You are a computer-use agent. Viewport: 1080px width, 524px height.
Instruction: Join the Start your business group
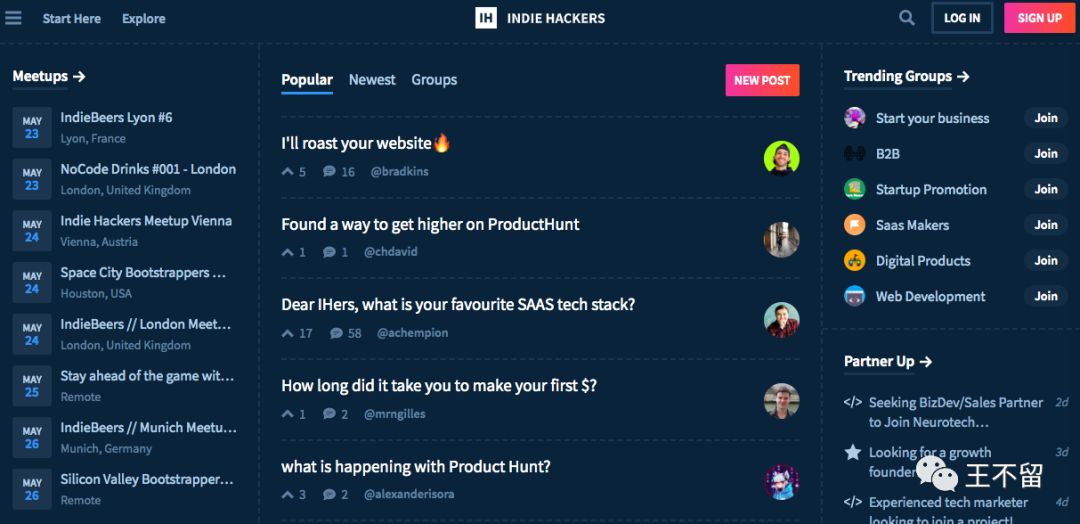point(1046,118)
